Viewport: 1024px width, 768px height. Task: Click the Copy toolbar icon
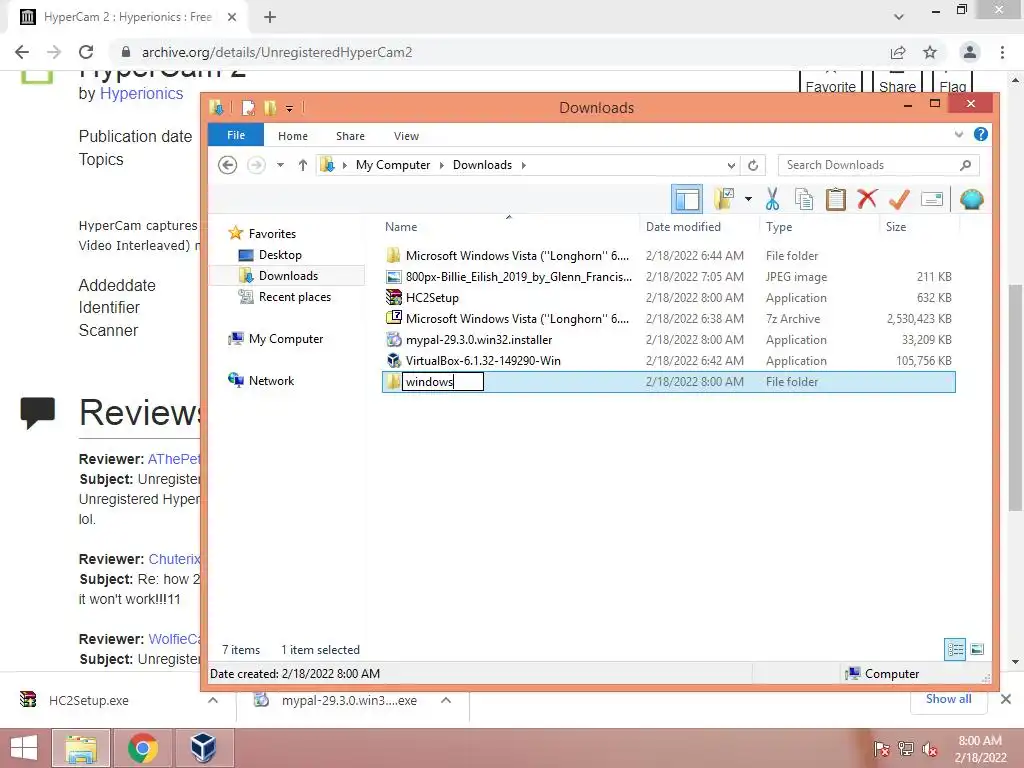coord(804,199)
